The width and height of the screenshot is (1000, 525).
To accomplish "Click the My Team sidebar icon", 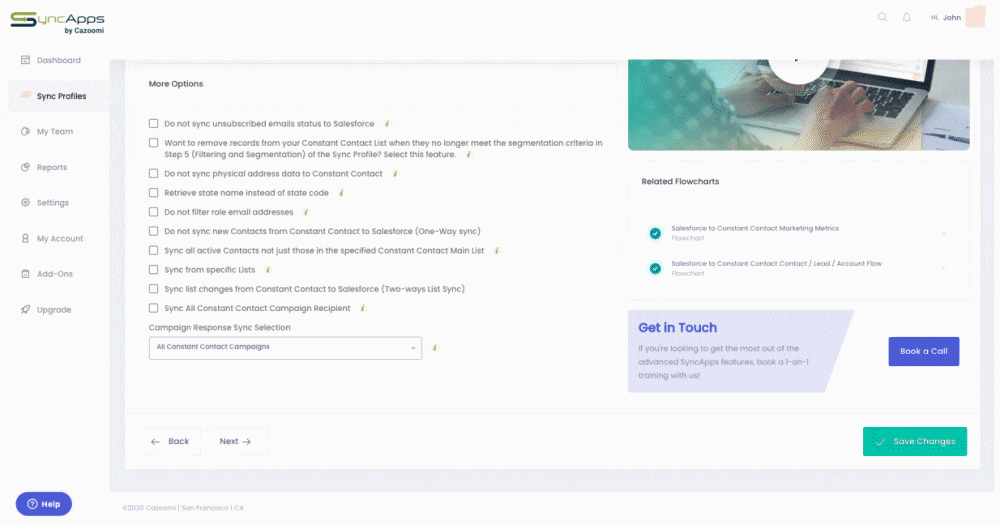I will (x=26, y=131).
